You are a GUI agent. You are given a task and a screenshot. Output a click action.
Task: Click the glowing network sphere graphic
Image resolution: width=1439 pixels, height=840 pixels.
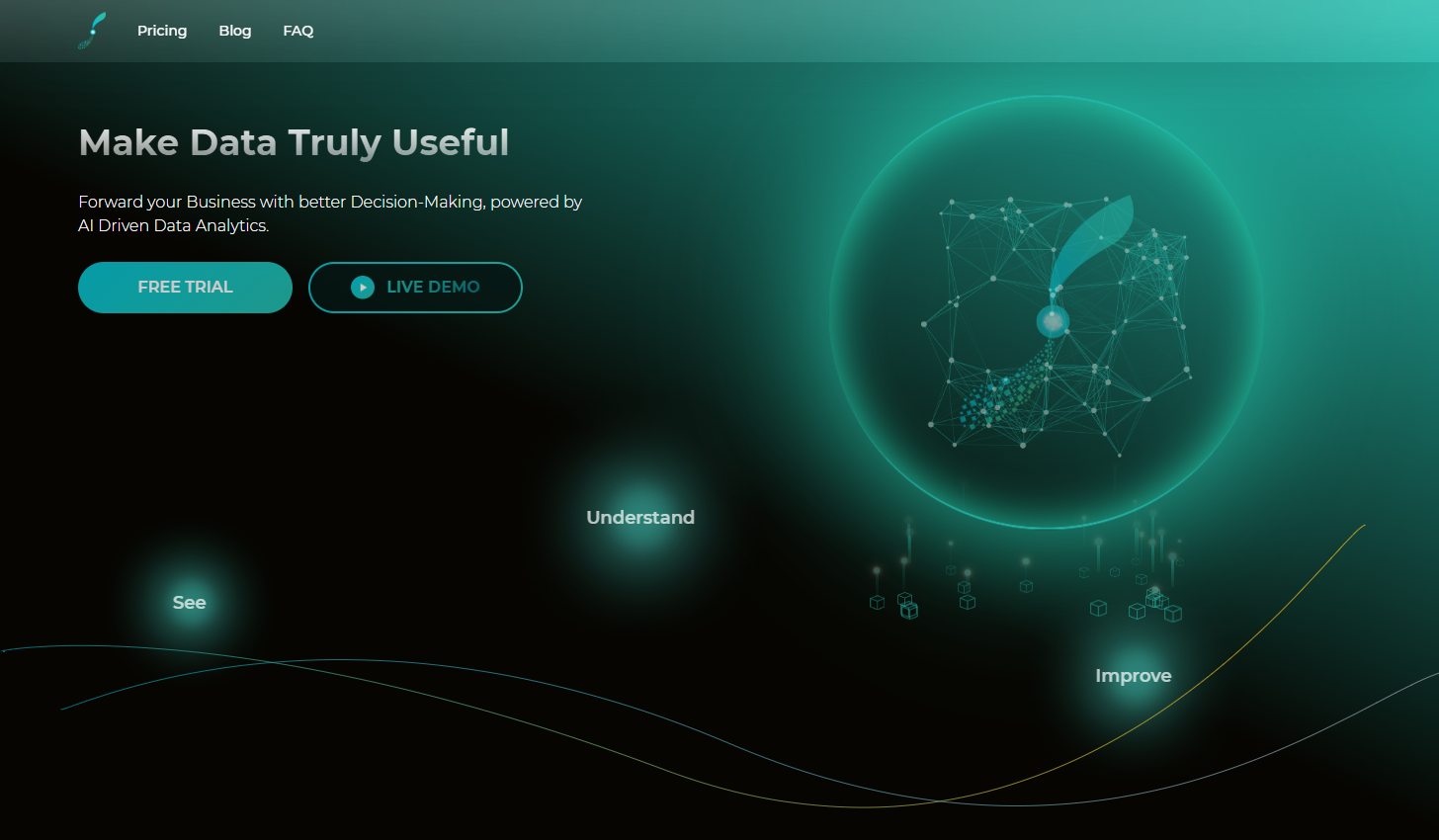pyautogui.click(x=1047, y=312)
